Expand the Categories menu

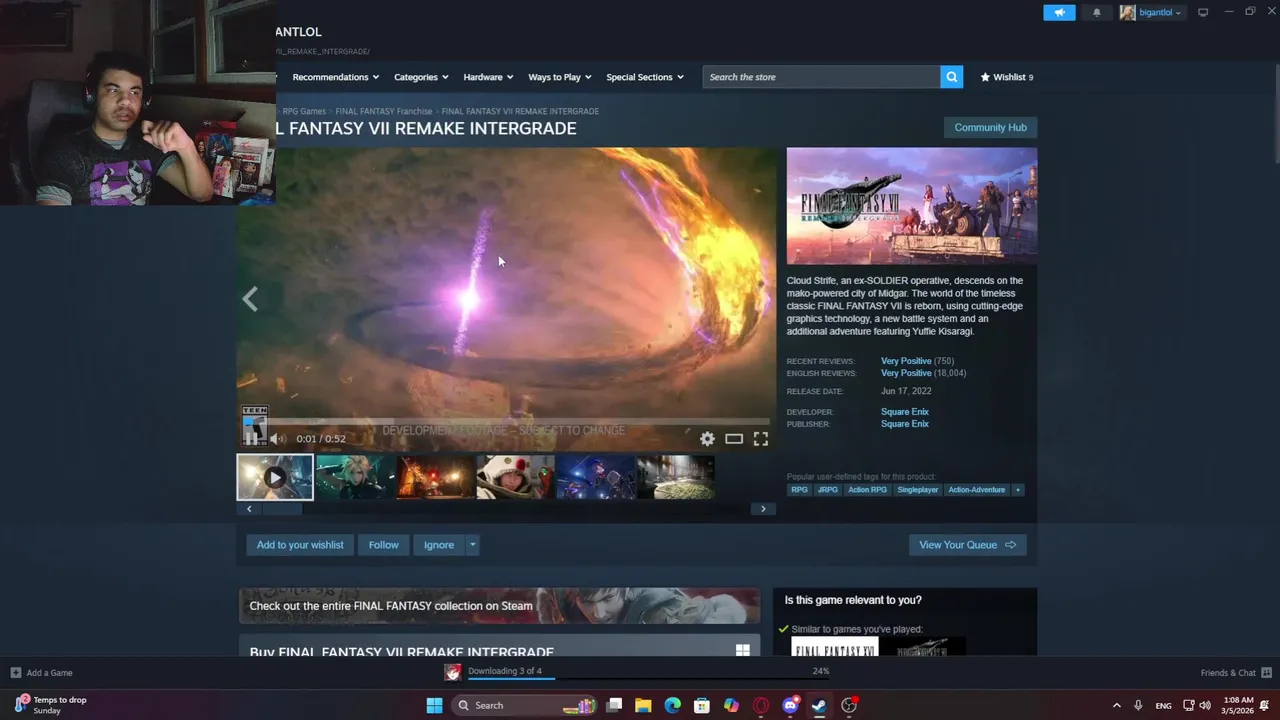coord(421,77)
